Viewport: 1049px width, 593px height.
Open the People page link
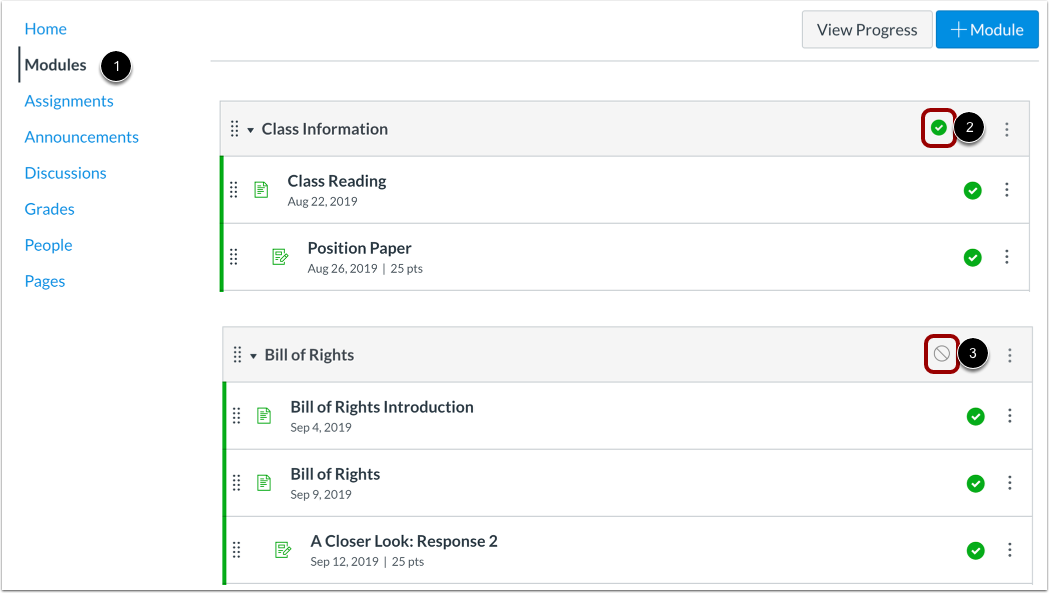(48, 244)
